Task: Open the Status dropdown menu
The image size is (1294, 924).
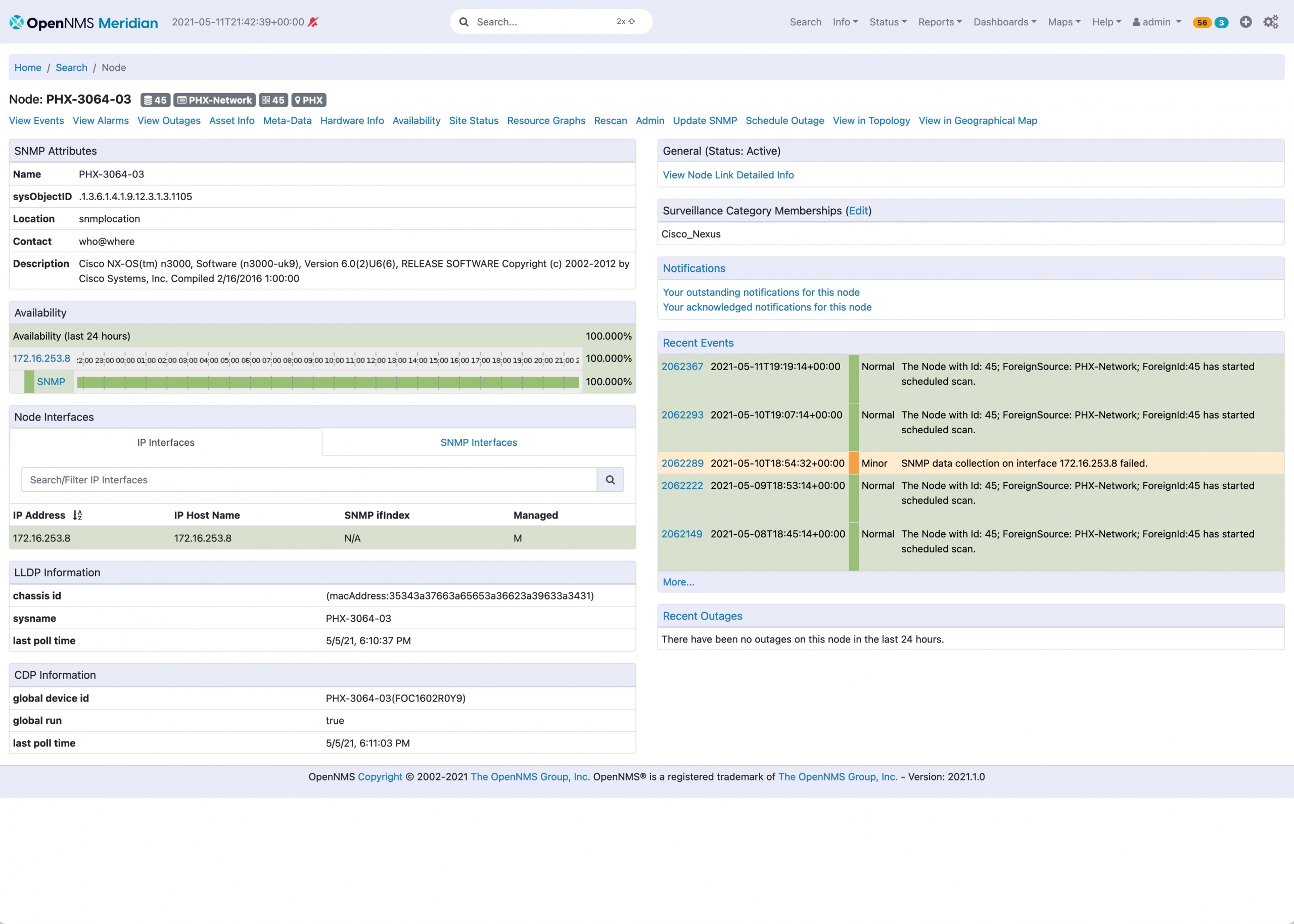Action: (888, 22)
